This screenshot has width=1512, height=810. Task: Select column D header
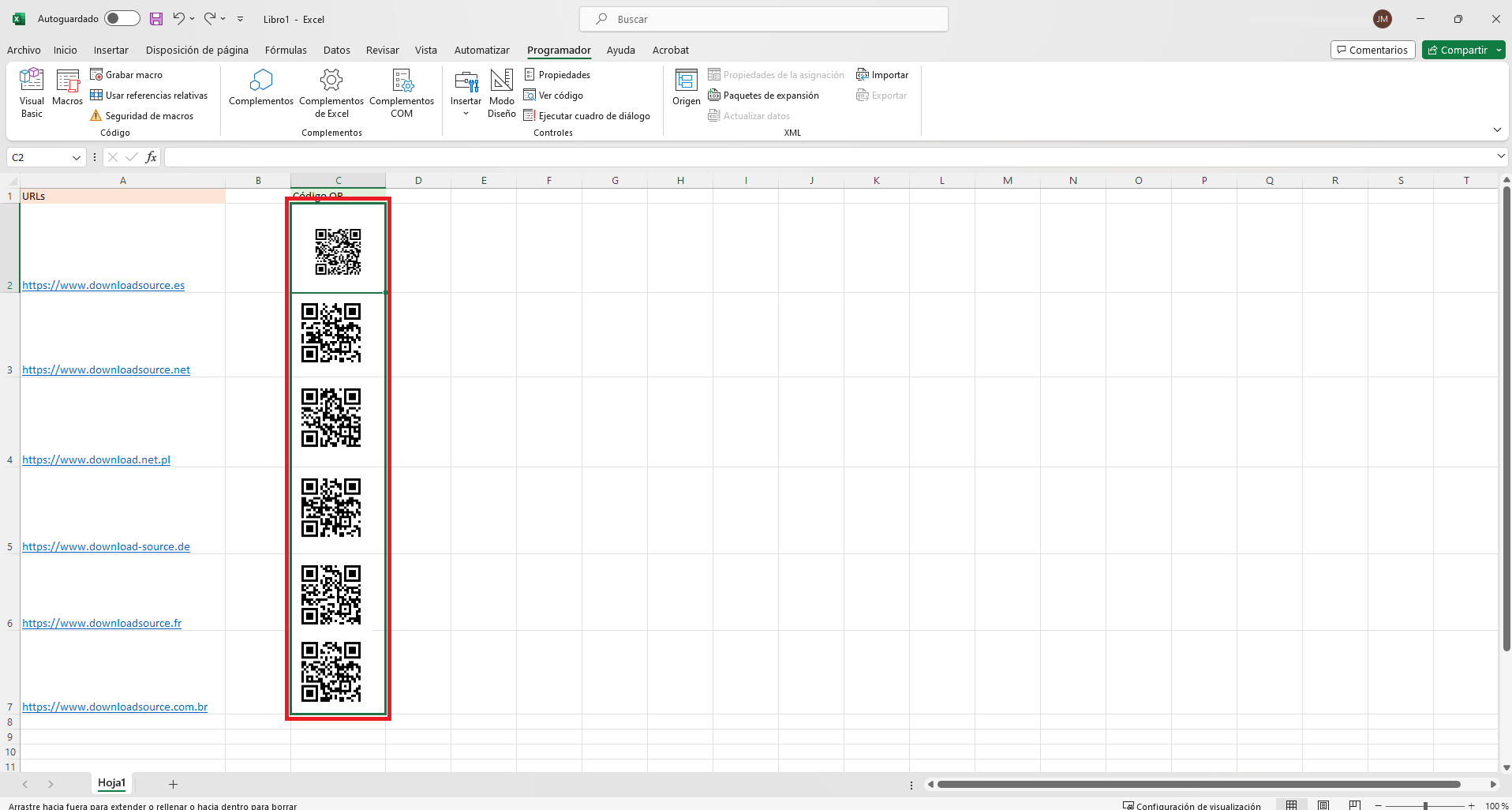click(x=418, y=180)
